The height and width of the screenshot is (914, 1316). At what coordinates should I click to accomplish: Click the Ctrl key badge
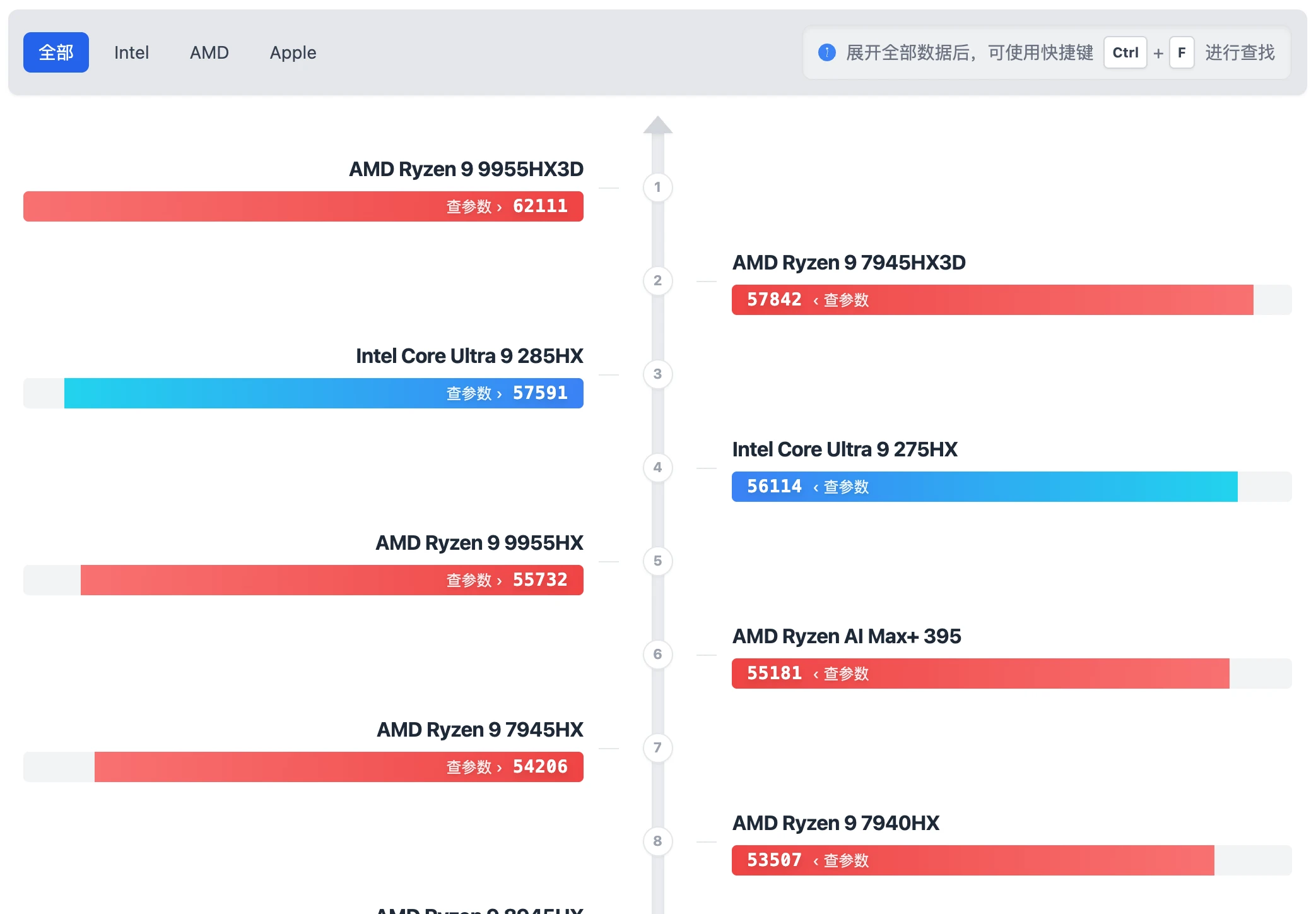coord(1125,52)
